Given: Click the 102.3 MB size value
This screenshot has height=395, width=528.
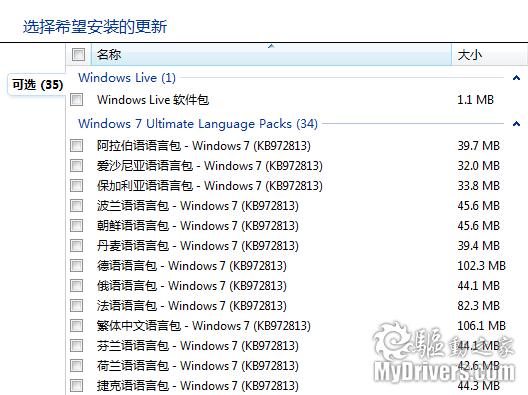Looking at the screenshot, I should click(x=482, y=266).
